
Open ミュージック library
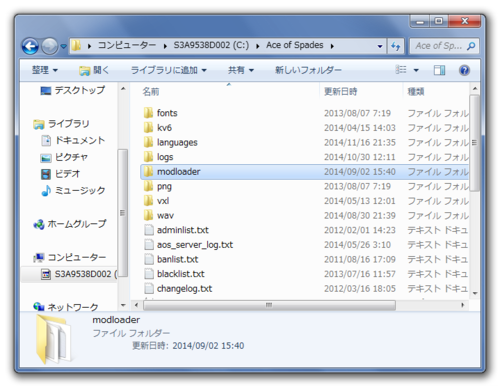coord(73,190)
